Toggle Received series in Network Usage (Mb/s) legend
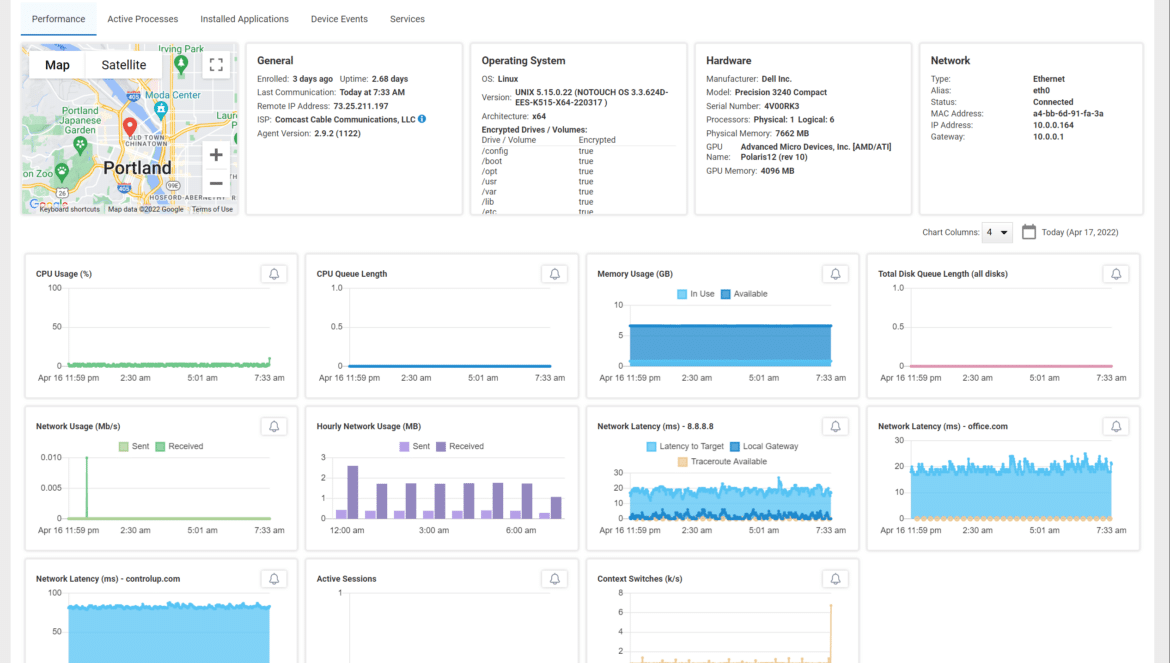Screen dimensions: 1170x663 point(179,447)
